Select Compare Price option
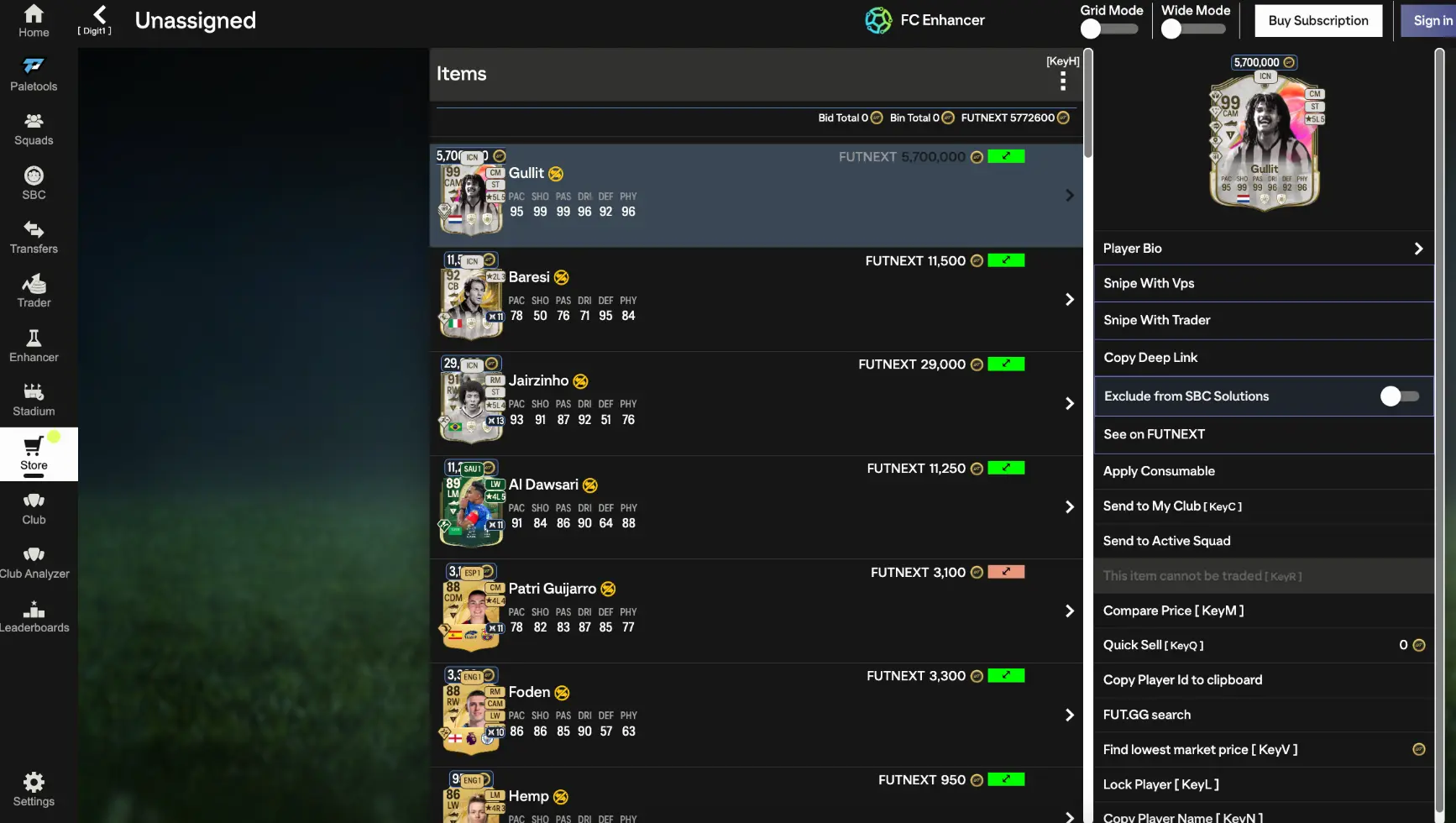 click(x=1264, y=611)
